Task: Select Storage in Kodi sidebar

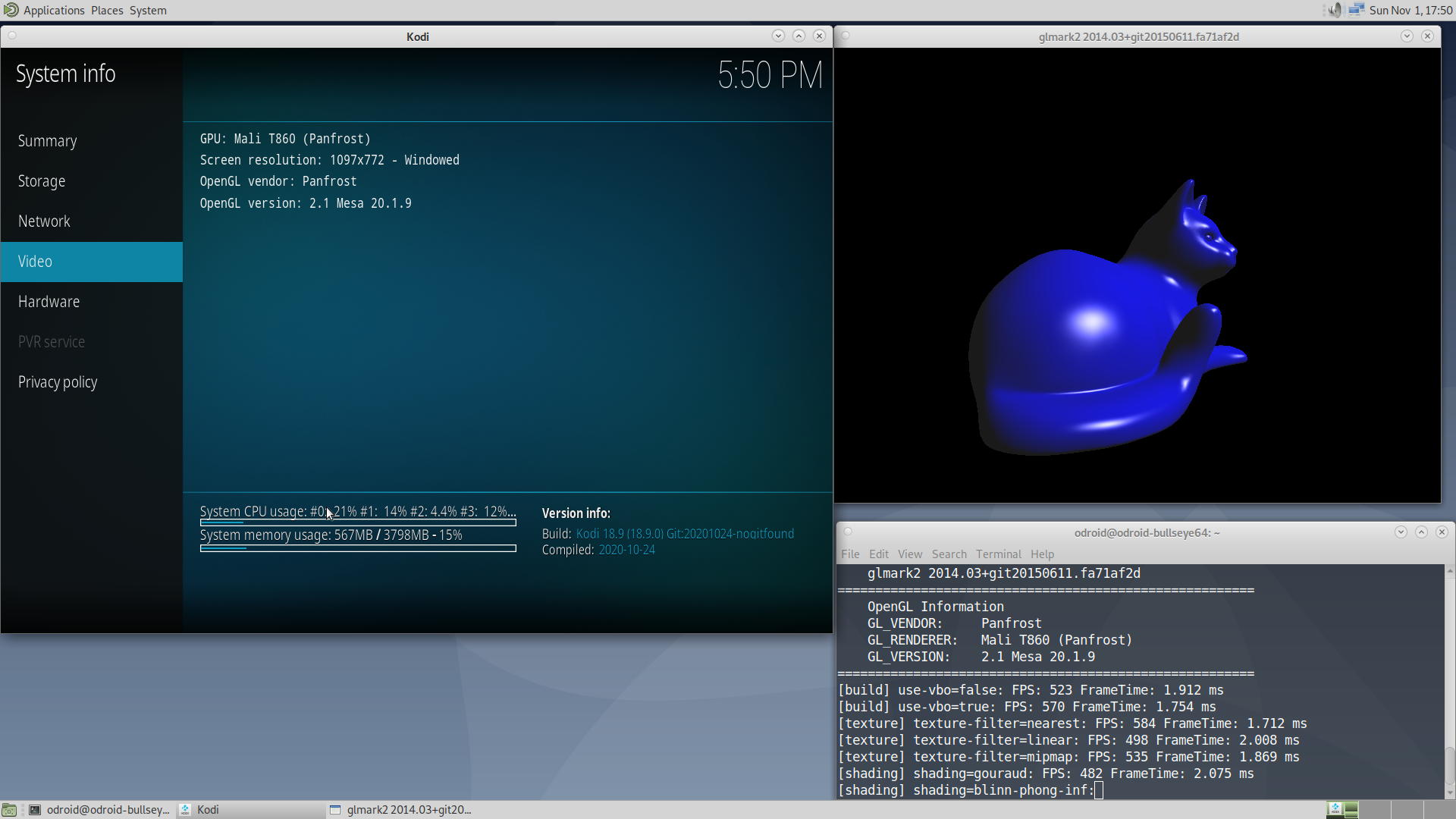Action: [x=92, y=181]
